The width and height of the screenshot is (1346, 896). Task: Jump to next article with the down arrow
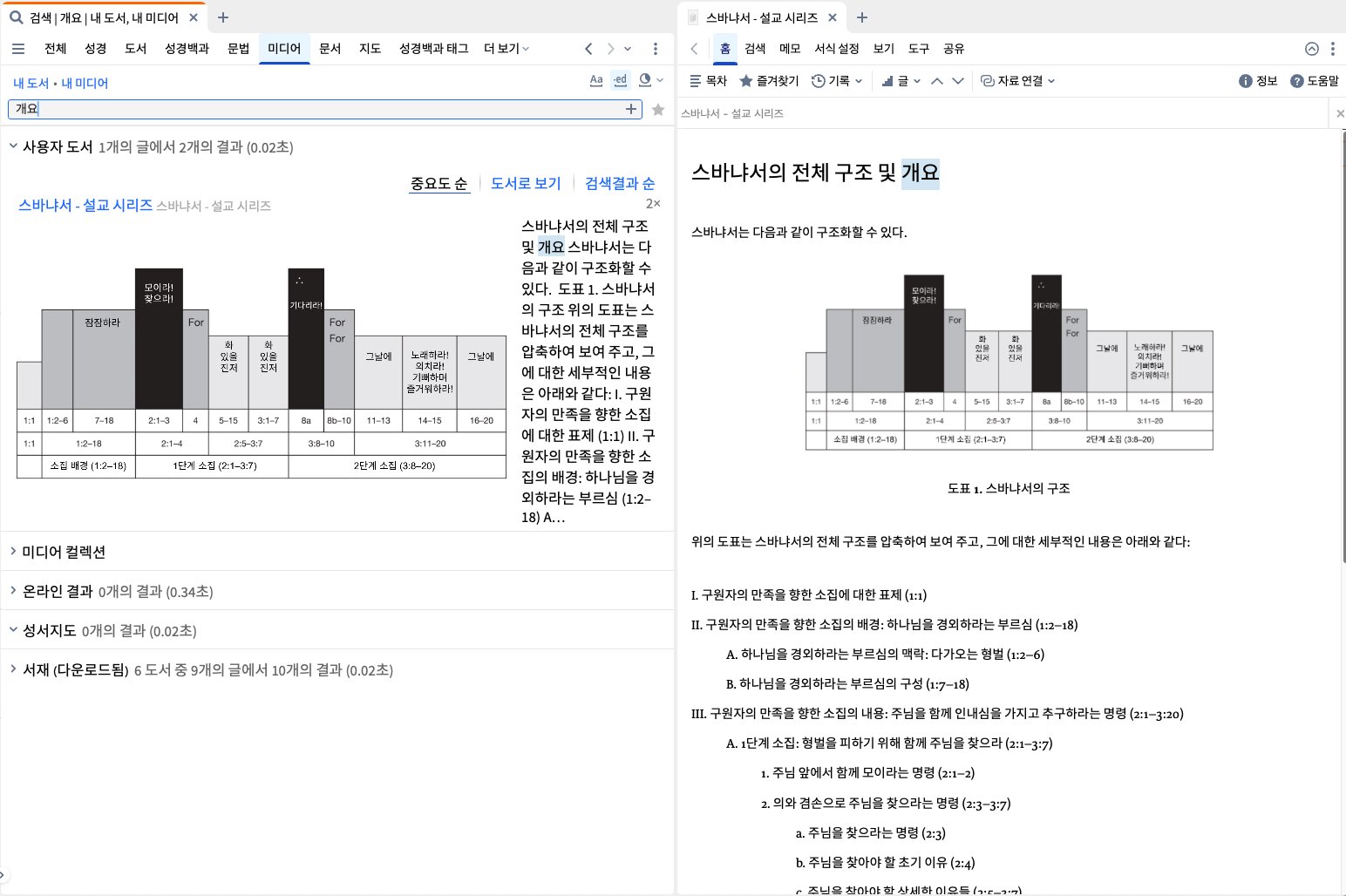tap(958, 80)
